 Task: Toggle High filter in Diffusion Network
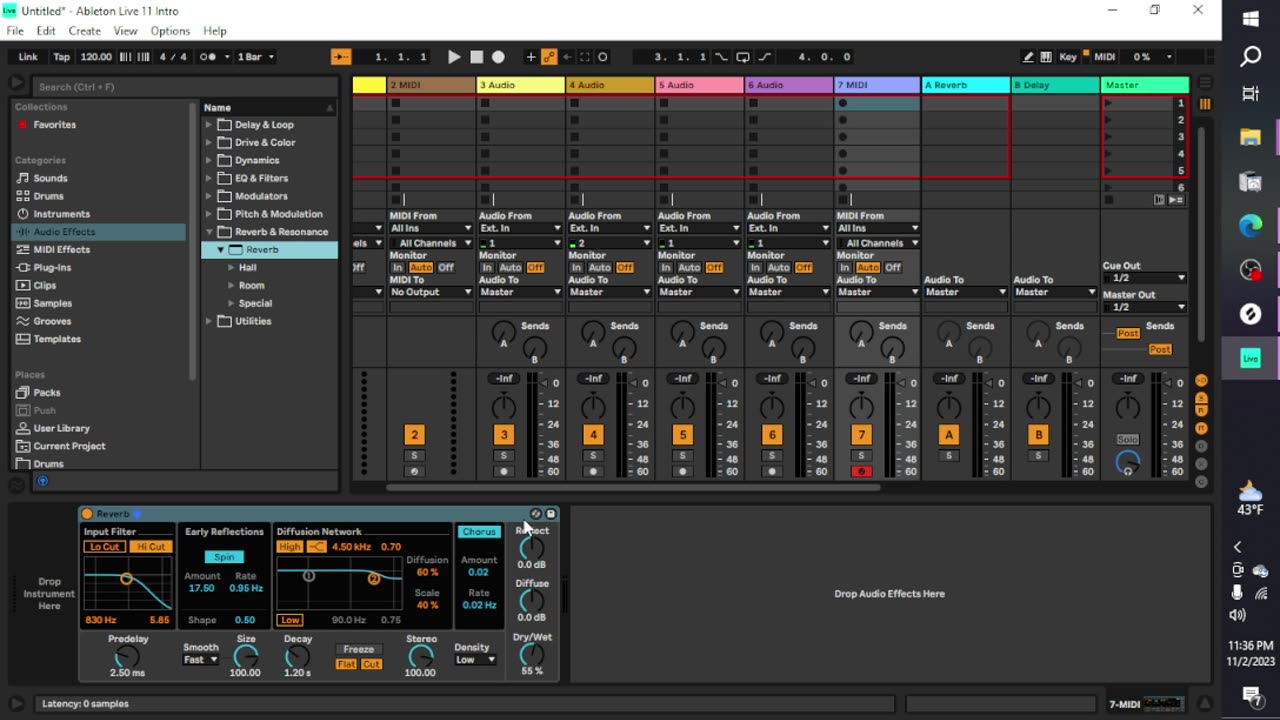290,547
